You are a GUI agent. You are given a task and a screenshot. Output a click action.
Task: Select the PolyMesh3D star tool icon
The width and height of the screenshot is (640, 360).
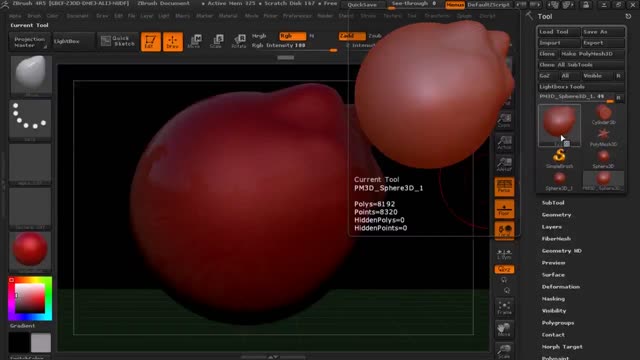(603, 137)
